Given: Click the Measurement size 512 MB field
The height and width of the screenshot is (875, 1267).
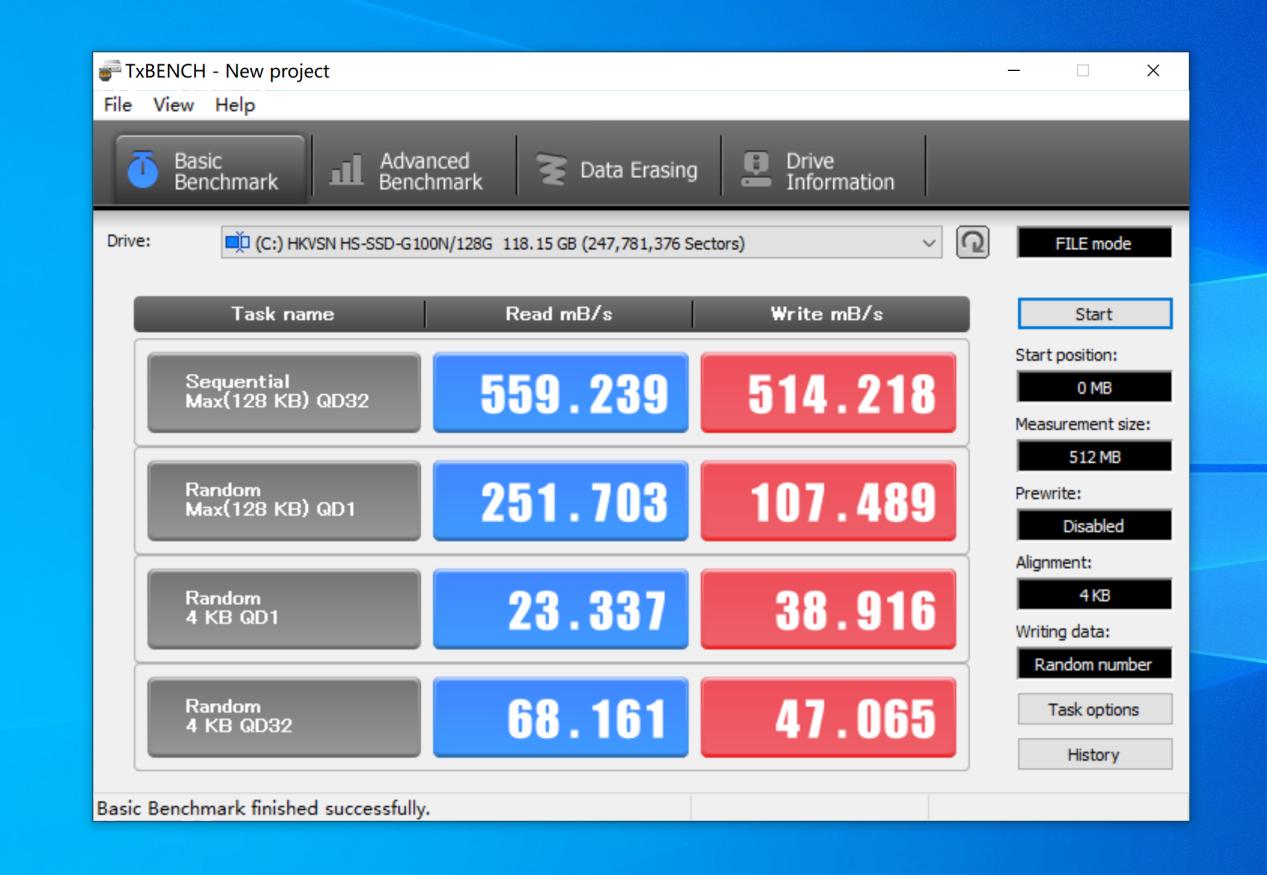Looking at the screenshot, I should pos(1094,457).
